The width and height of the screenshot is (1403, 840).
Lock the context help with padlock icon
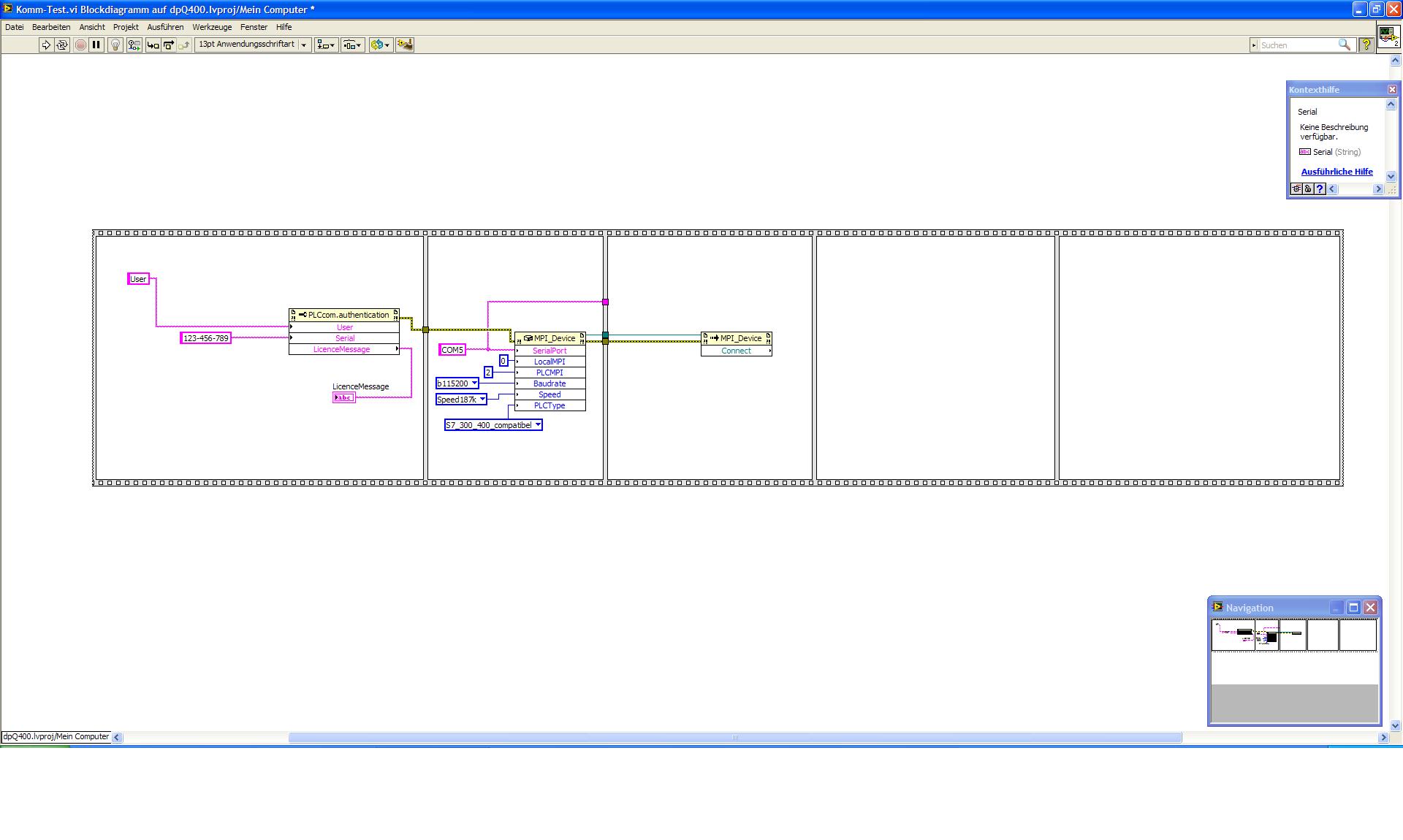pyautogui.click(x=1308, y=189)
